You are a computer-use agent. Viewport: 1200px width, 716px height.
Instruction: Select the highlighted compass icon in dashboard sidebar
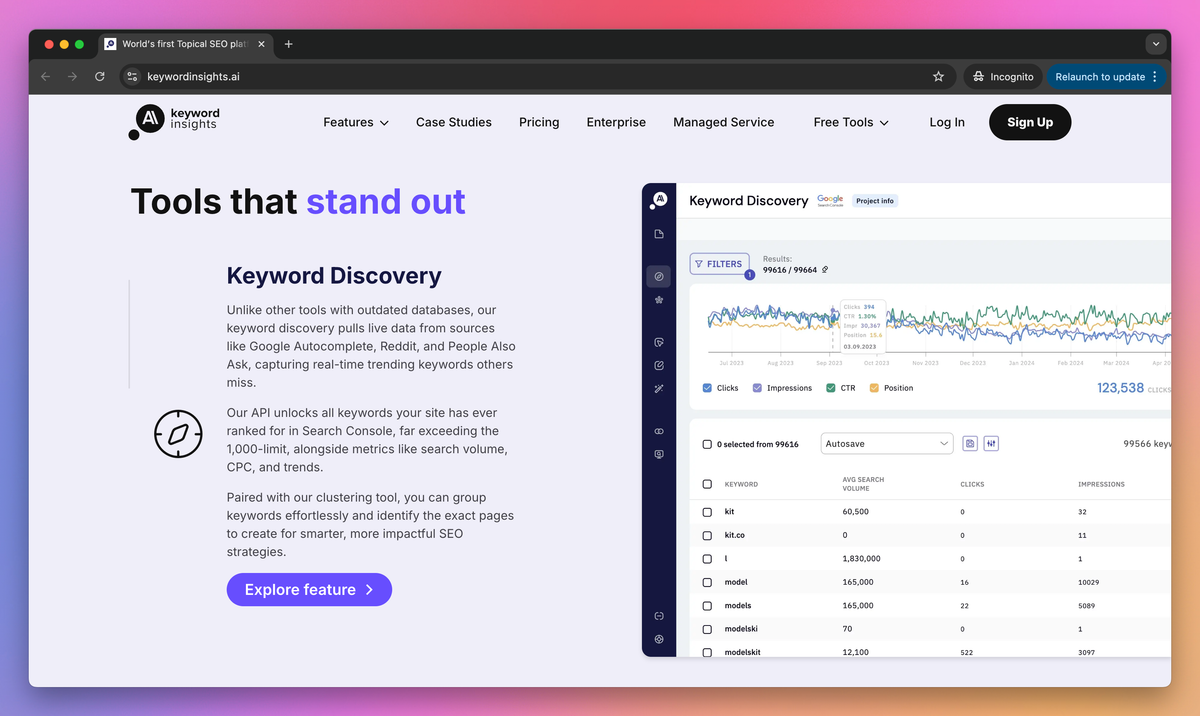pos(659,276)
